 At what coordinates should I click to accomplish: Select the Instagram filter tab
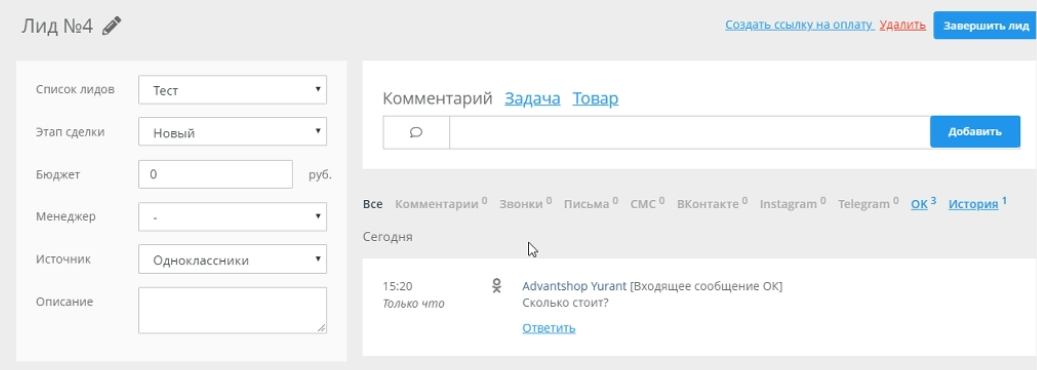coord(793,204)
